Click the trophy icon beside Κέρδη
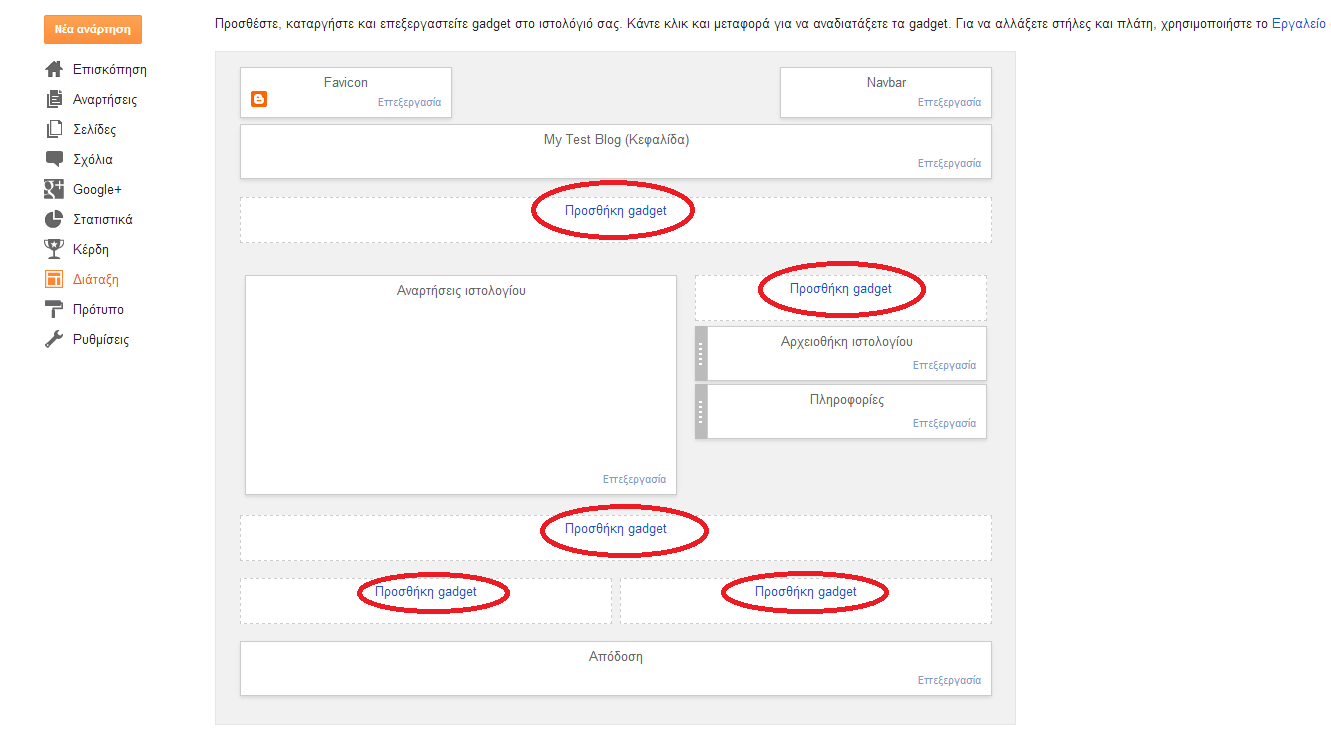 (54, 250)
